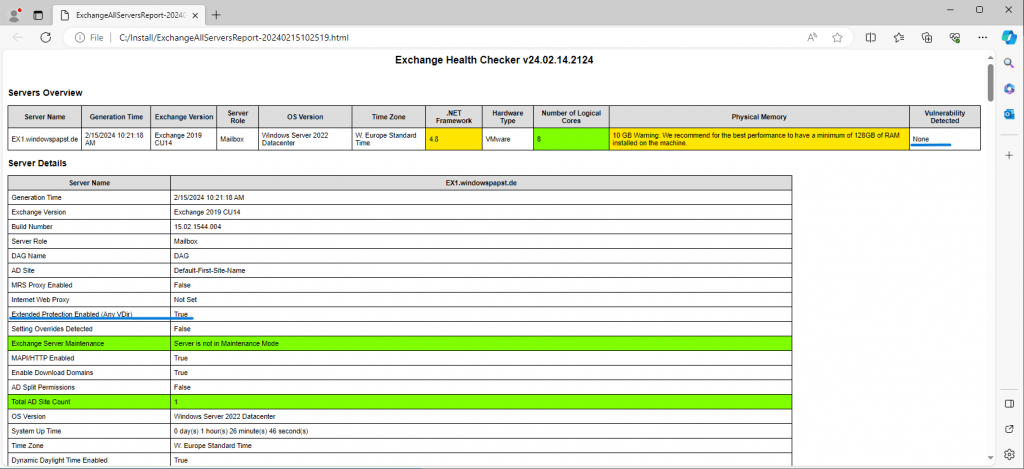This screenshot has width=1024, height=469.
Task: Click the Server Role column header
Action: click(238, 117)
